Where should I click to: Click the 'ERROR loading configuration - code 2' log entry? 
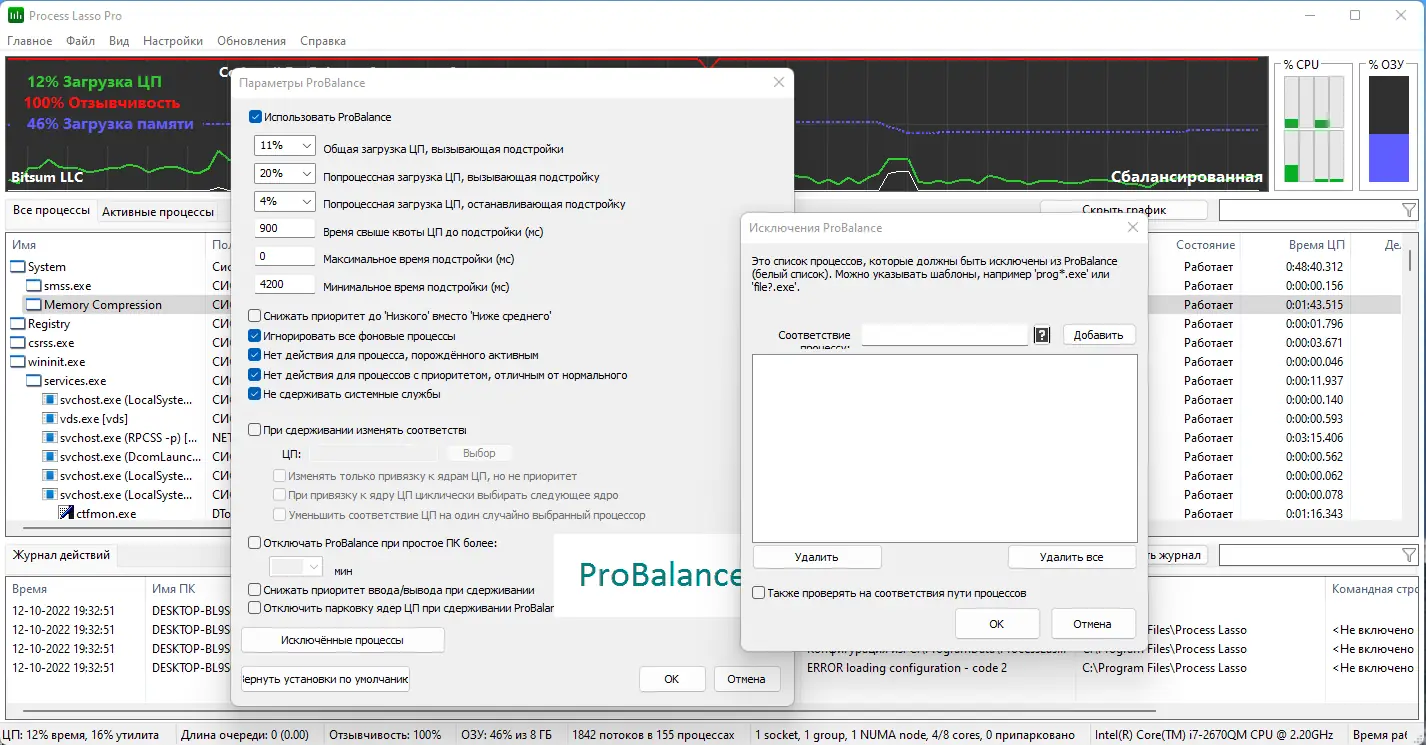pyautogui.click(x=907, y=668)
